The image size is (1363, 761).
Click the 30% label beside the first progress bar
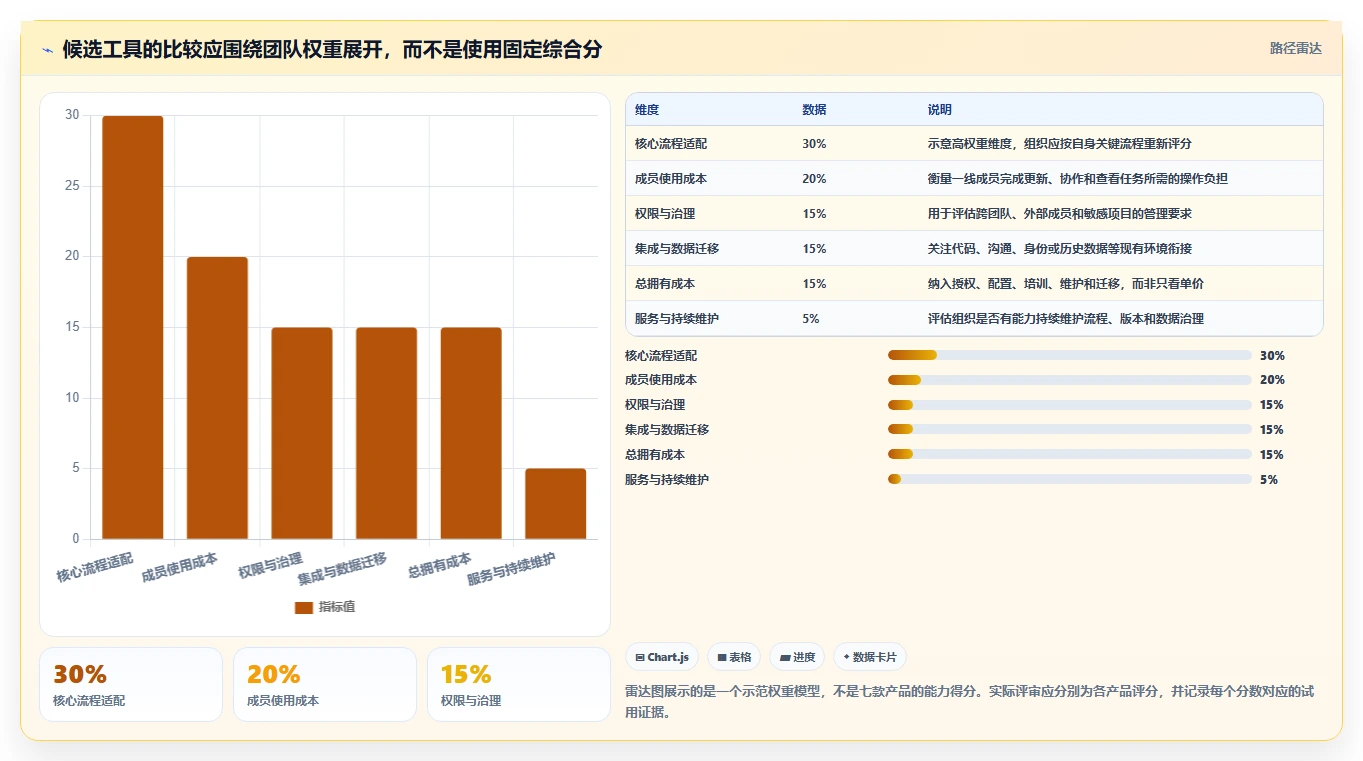click(1272, 355)
